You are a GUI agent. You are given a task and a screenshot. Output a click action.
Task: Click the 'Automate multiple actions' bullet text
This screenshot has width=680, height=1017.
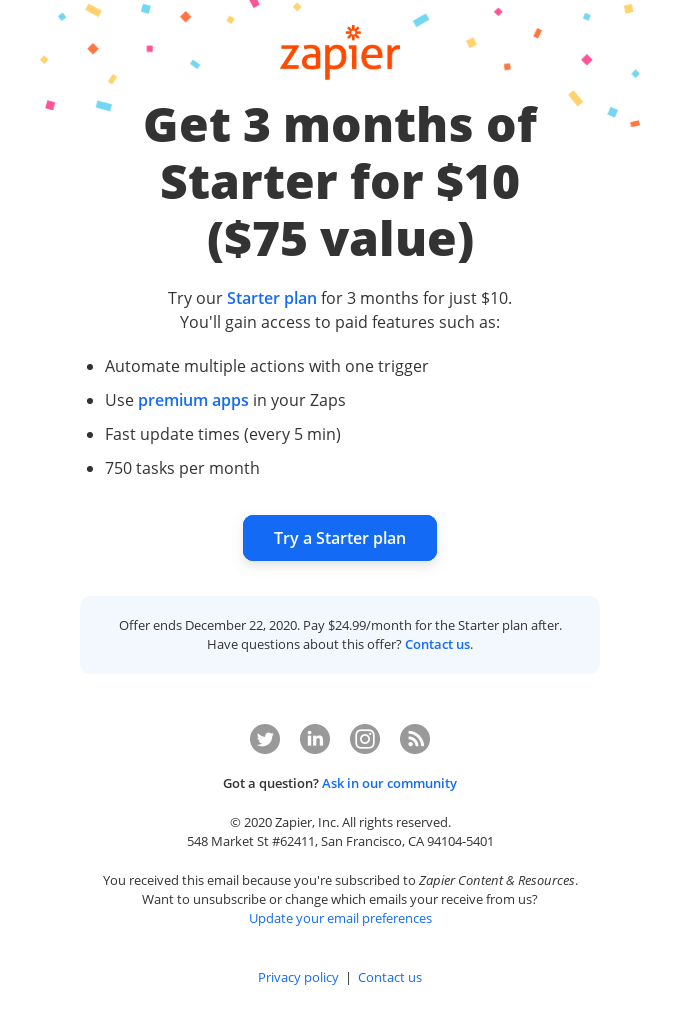(266, 366)
